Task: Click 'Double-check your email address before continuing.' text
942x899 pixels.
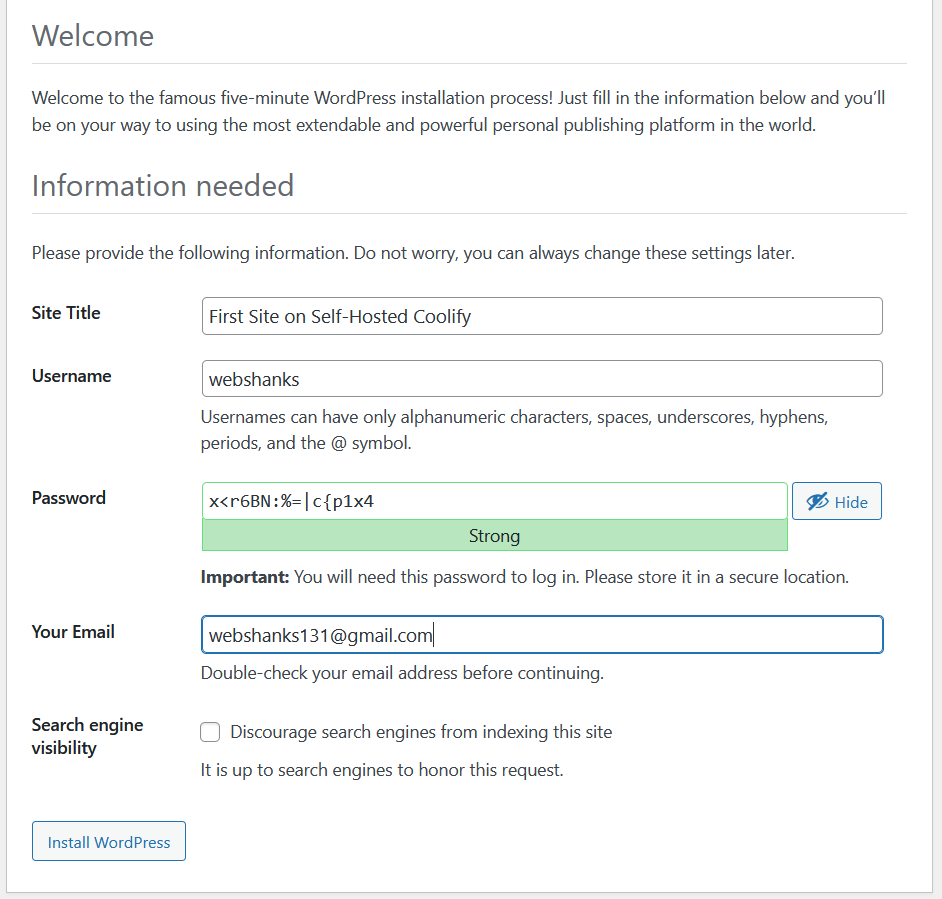Action: click(x=402, y=673)
